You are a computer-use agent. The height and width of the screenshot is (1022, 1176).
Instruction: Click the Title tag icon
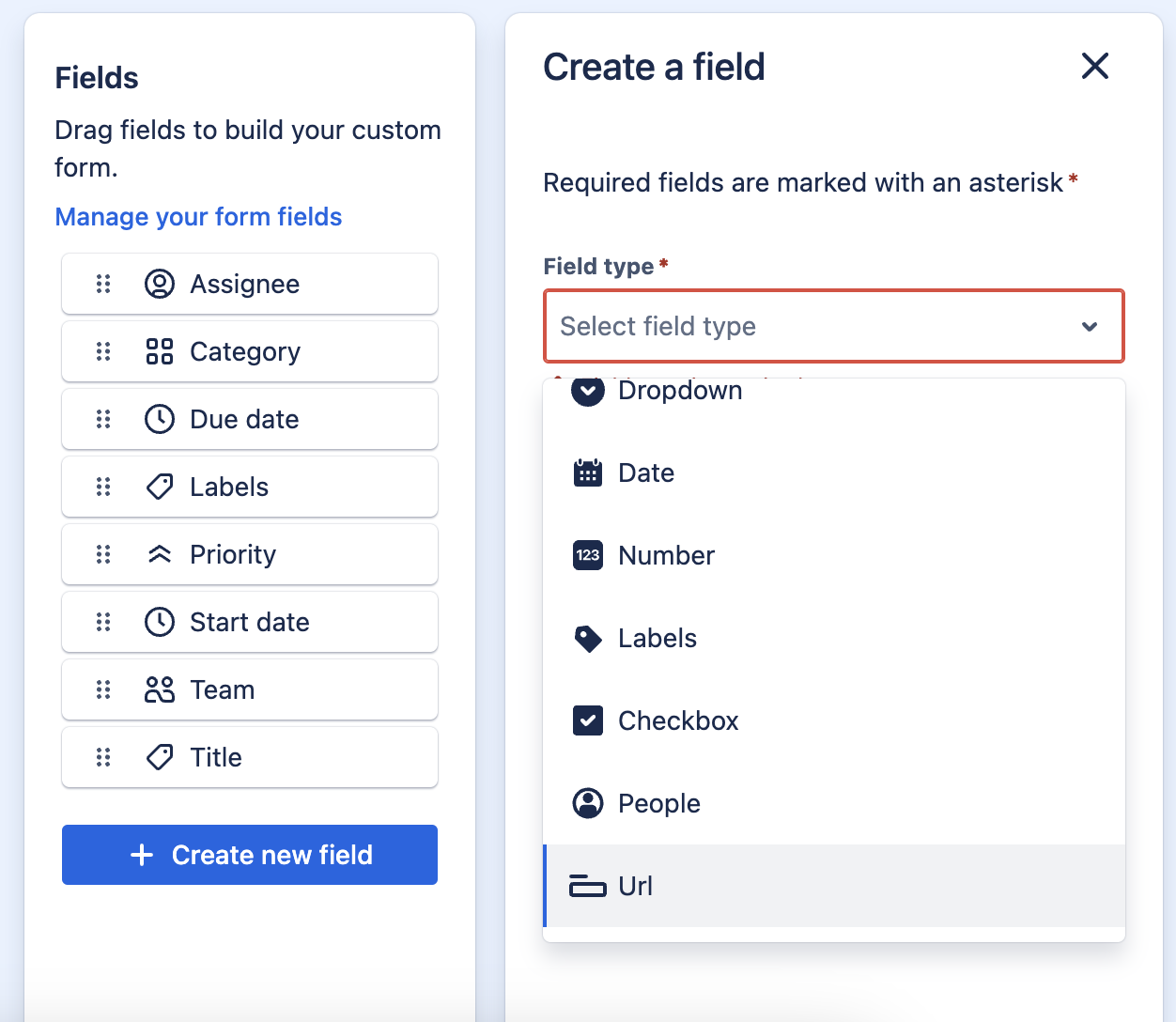(160, 757)
